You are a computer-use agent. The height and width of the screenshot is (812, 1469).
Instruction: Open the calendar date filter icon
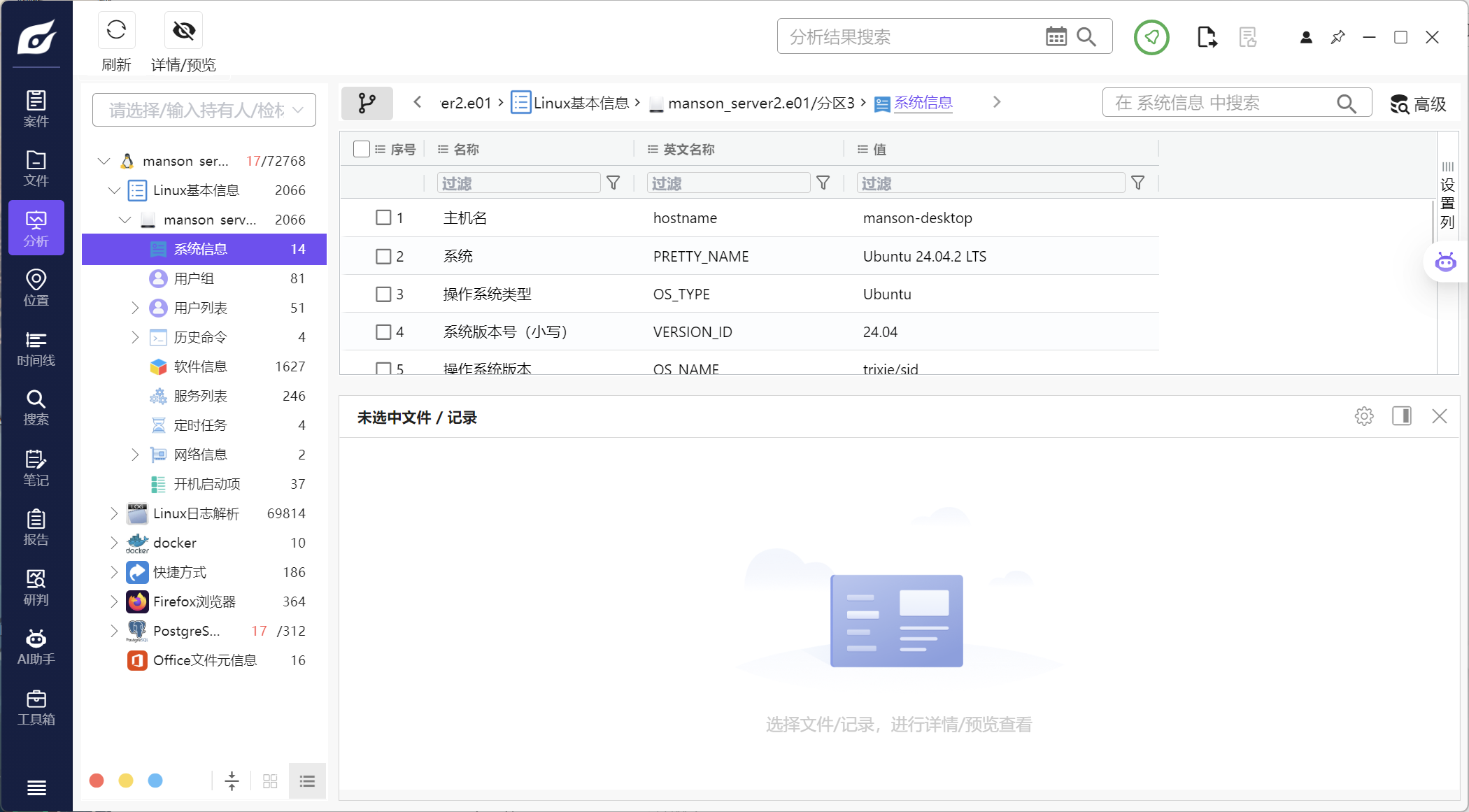coord(1056,36)
